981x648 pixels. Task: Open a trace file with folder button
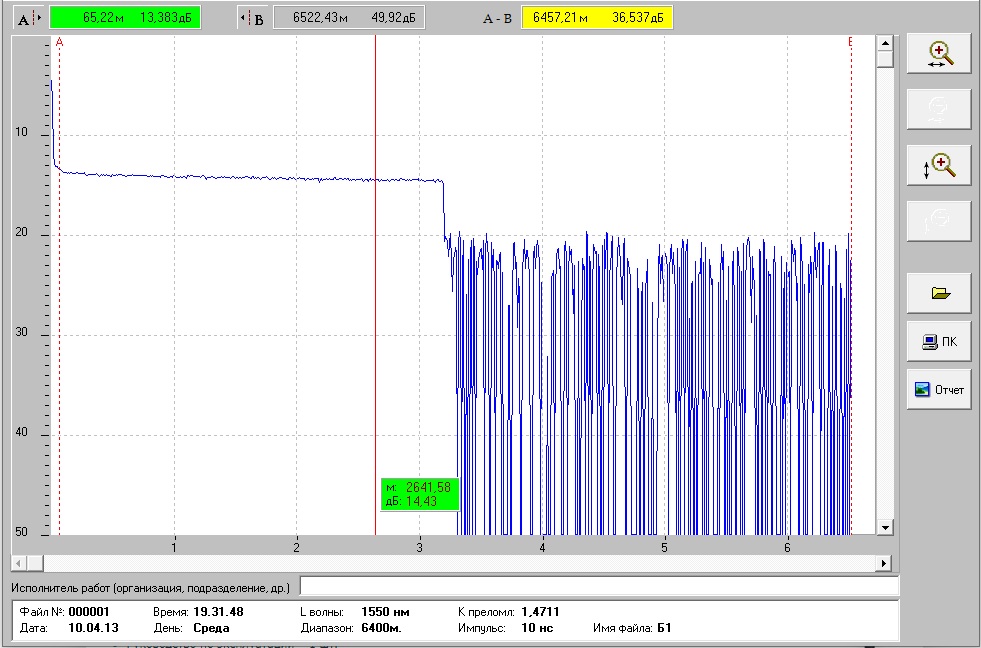939,293
